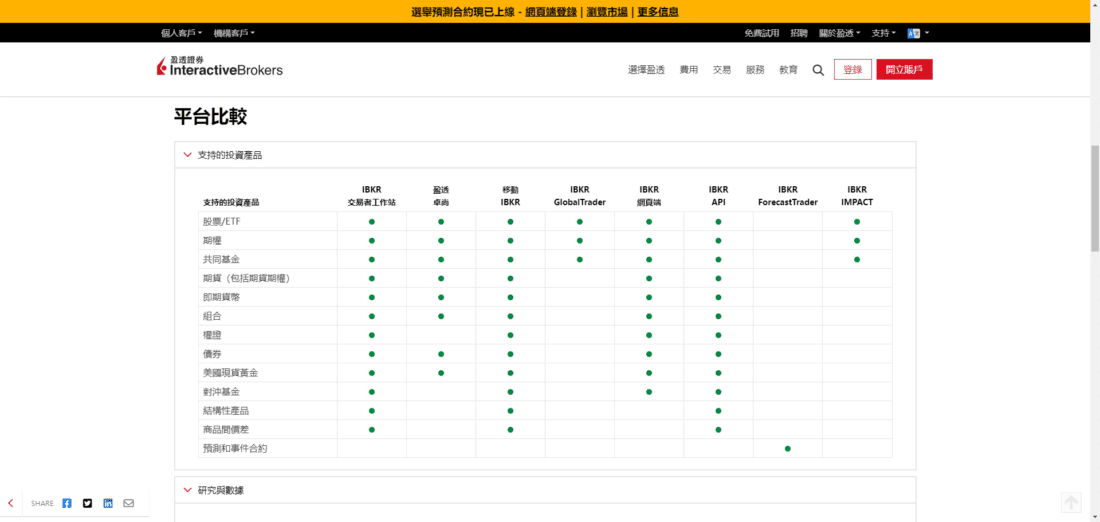This screenshot has width=1100, height=522.
Task: Click the red 開立賬戶 button
Action: 904,70
